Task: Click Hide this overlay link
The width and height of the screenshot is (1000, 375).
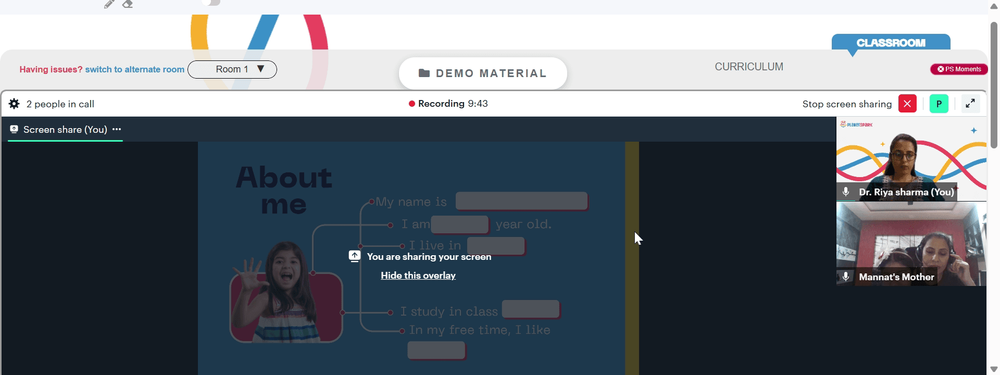Action: (x=418, y=276)
